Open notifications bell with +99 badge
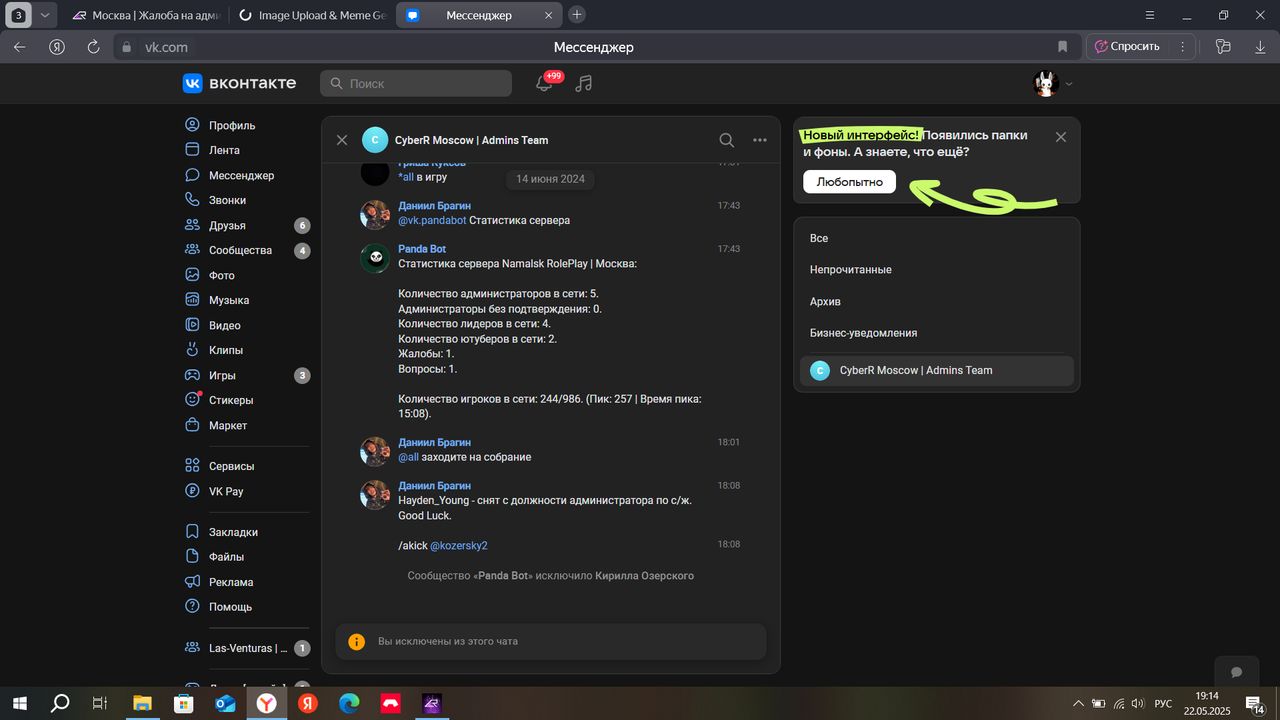The width and height of the screenshot is (1280, 720). tap(545, 83)
